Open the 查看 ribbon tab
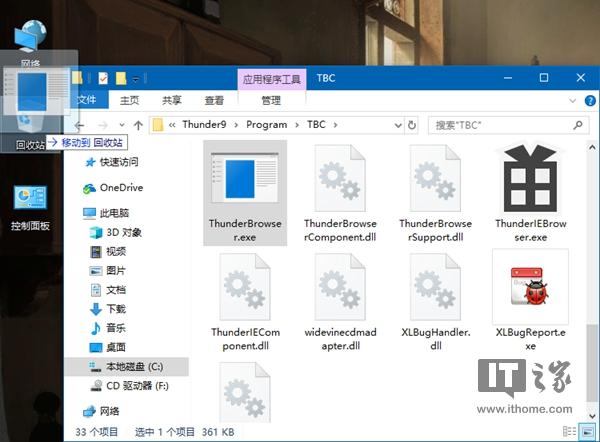This screenshot has width=600, height=442. coord(214,100)
